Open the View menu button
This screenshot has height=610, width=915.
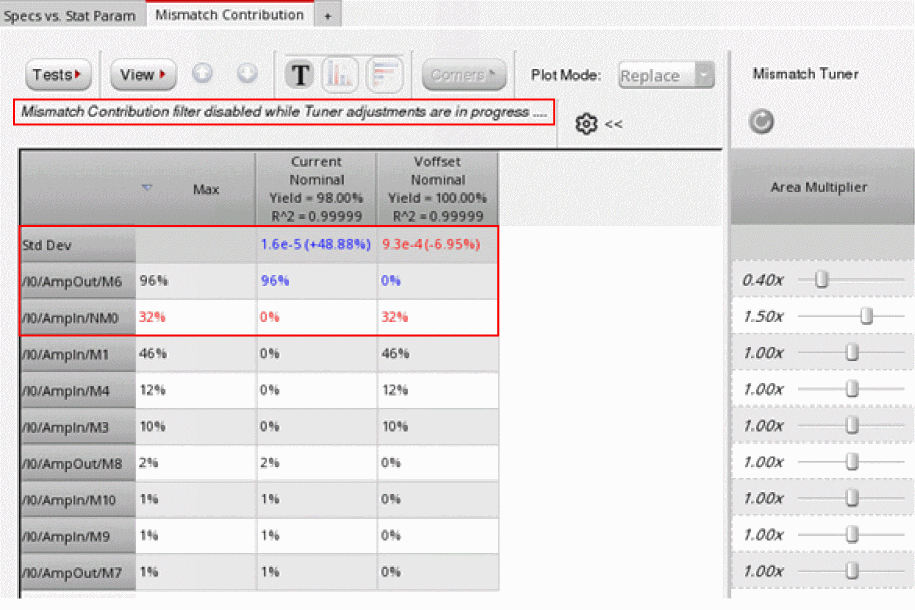[x=143, y=75]
